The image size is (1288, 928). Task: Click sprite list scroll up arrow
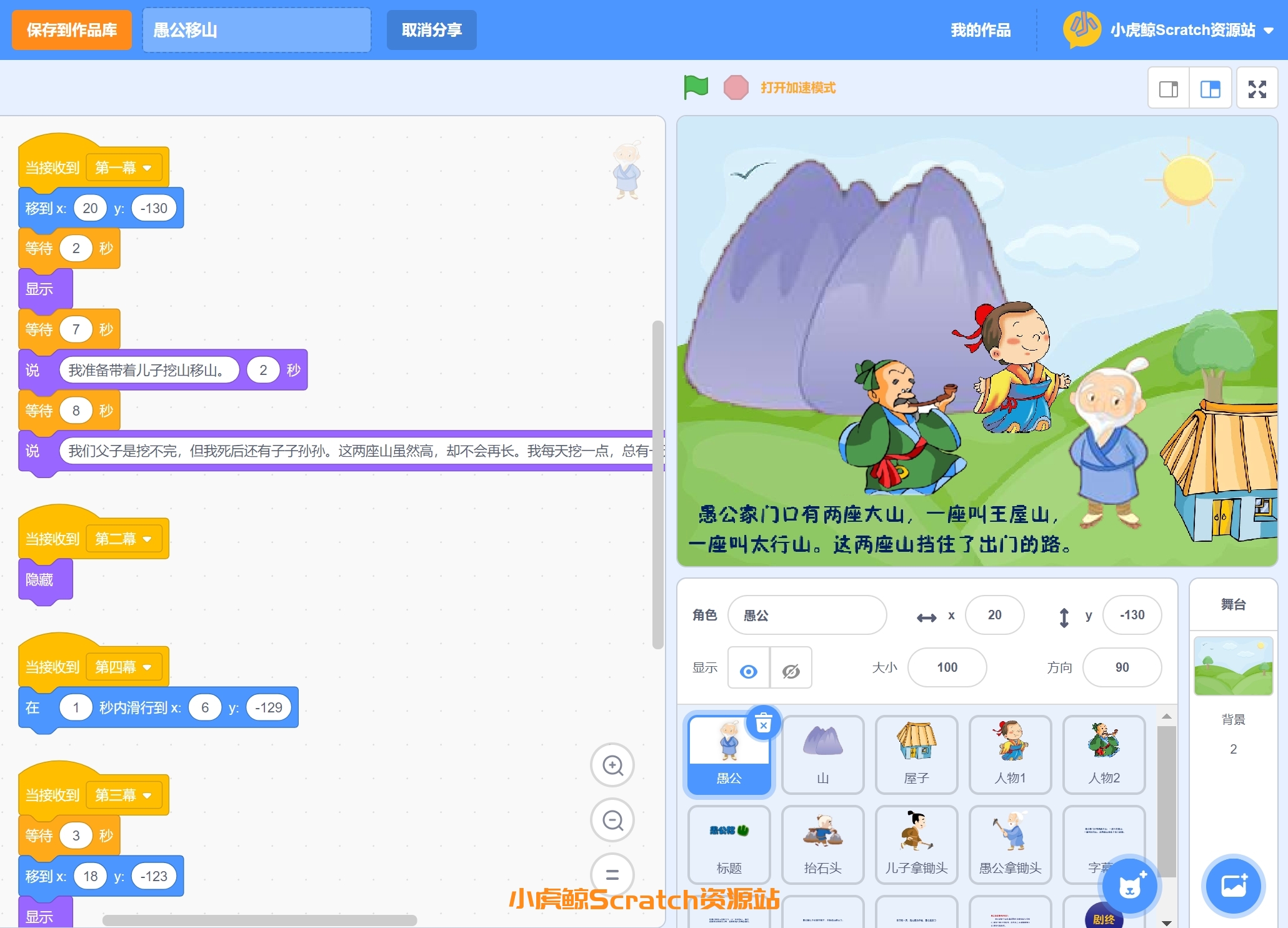tap(1166, 716)
